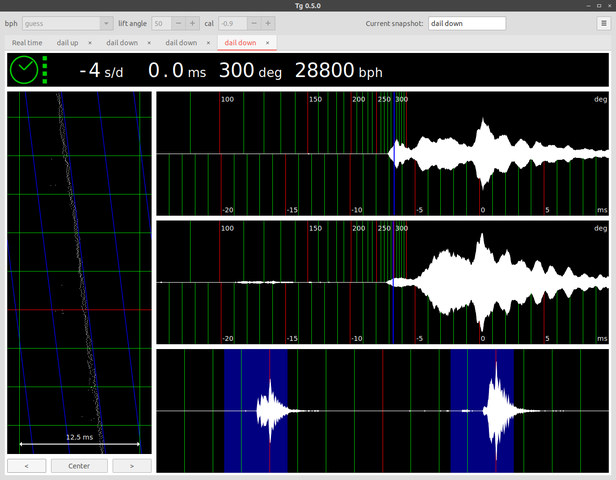Select the first dail down tab
This screenshot has height=480, width=616.
click(x=122, y=43)
